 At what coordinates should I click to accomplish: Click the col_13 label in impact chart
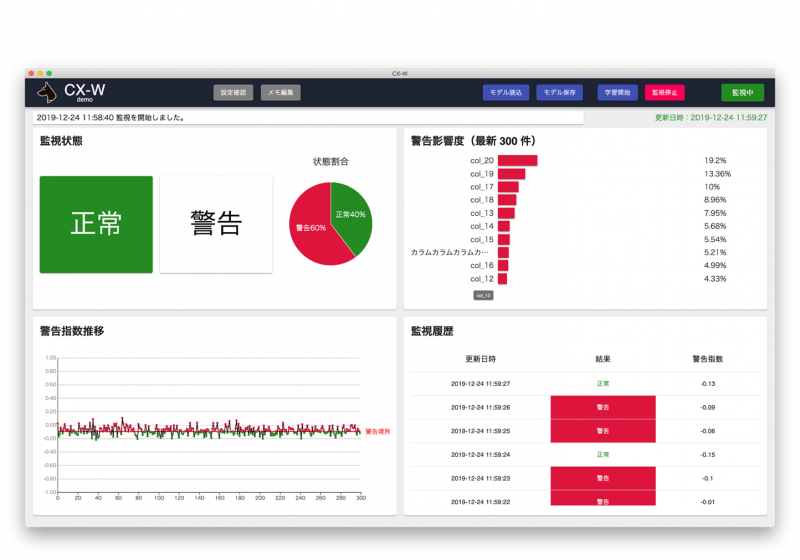pyautogui.click(x=482, y=213)
